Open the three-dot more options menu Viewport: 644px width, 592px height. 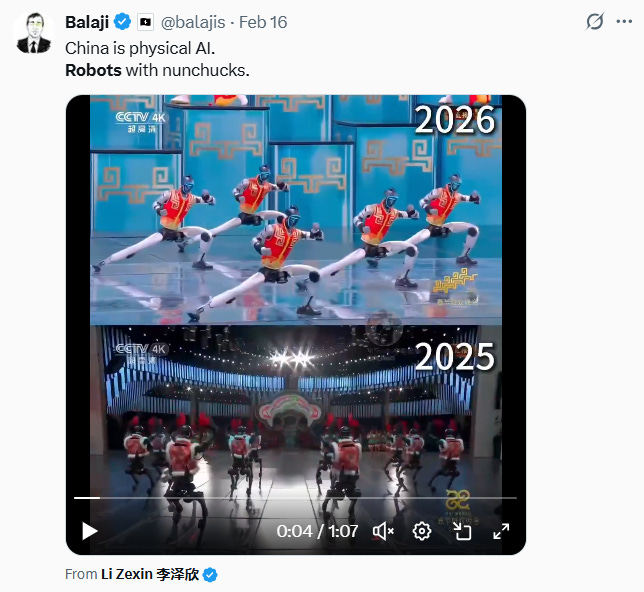tap(624, 21)
